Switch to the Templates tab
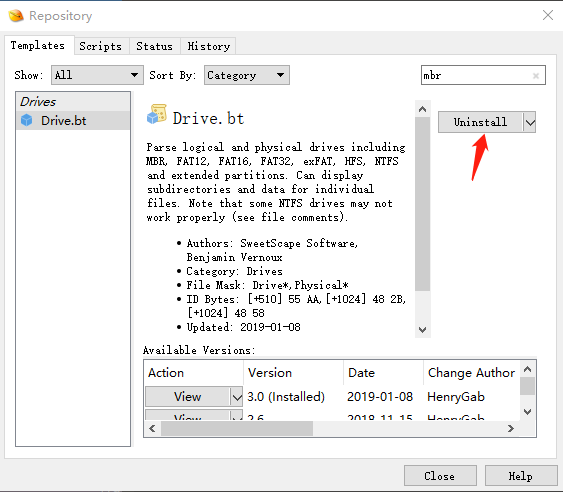Viewport: 563px width, 492px height. click(x=39, y=46)
